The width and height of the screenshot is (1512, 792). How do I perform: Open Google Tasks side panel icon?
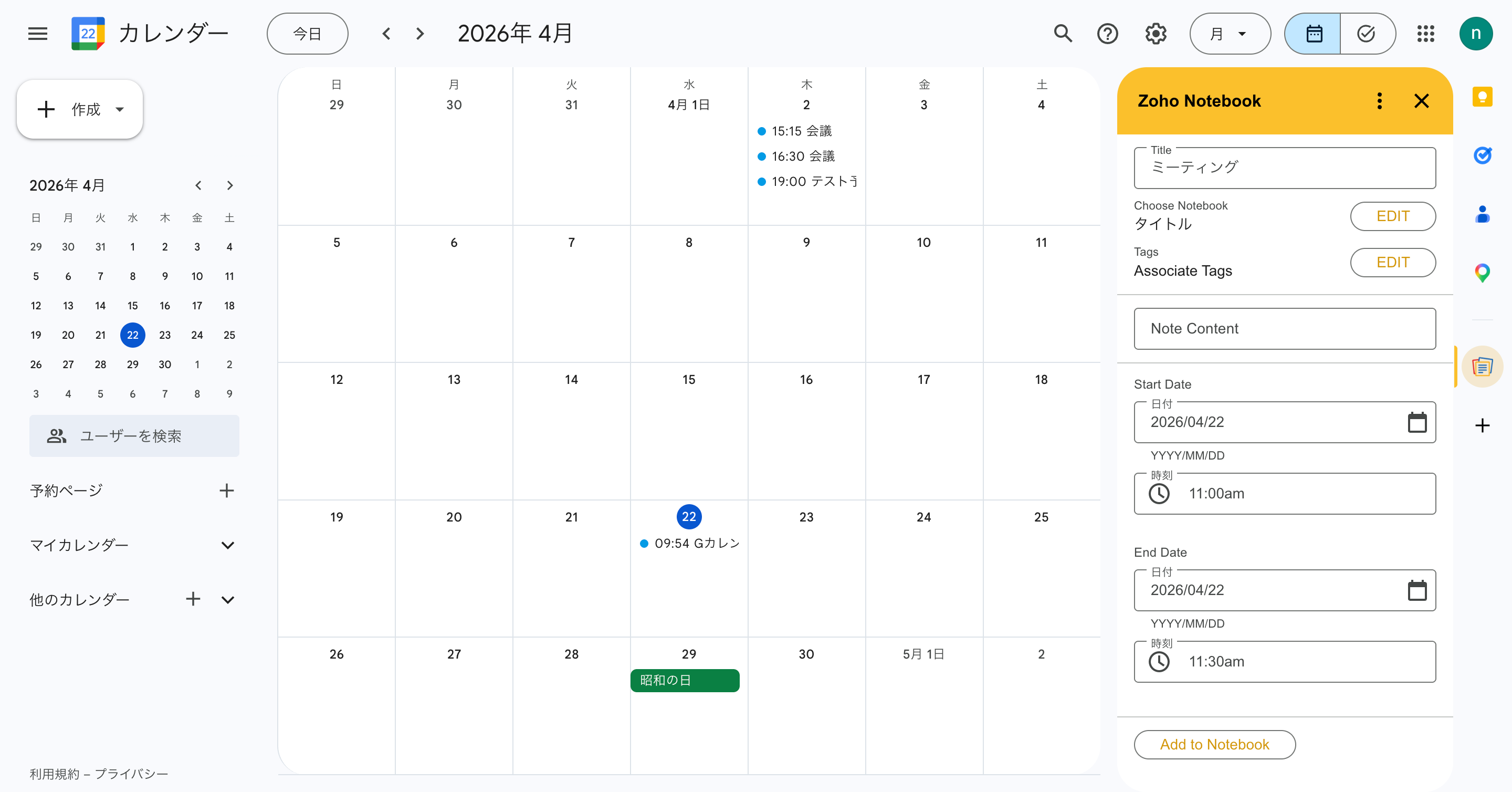[1482, 155]
